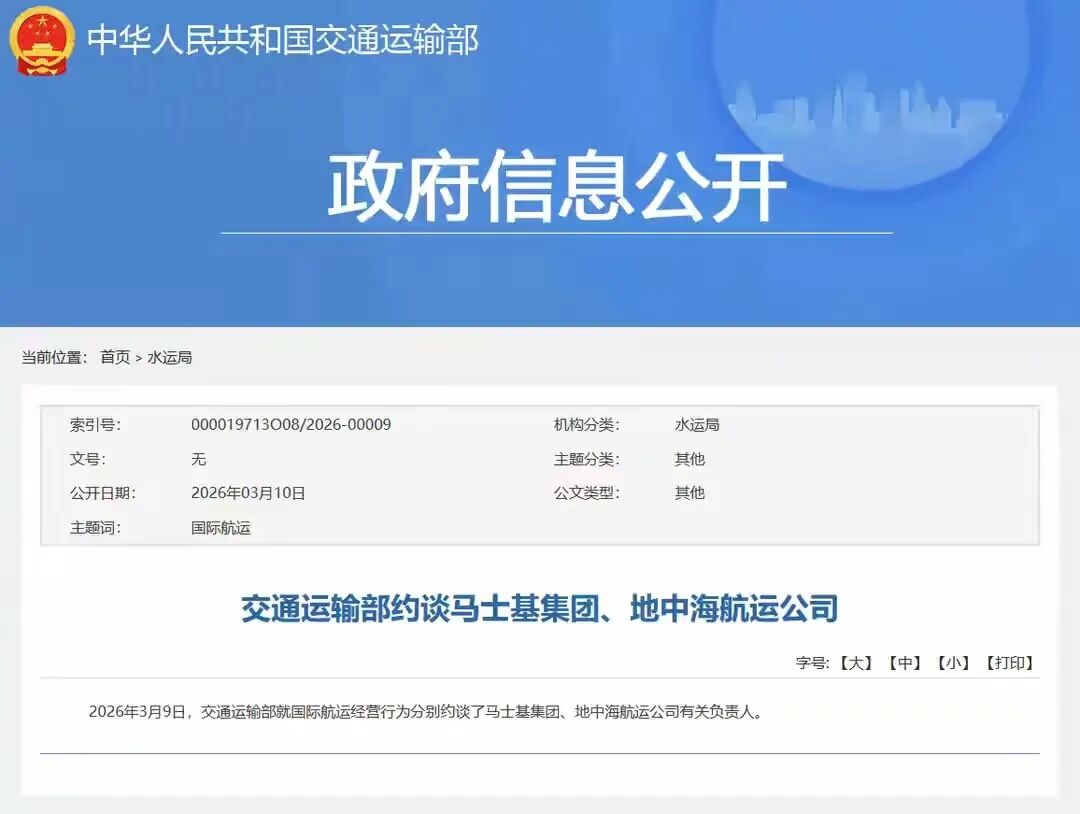
Task: Click the 主题词 value 国际航运
Action: [x=220, y=528]
